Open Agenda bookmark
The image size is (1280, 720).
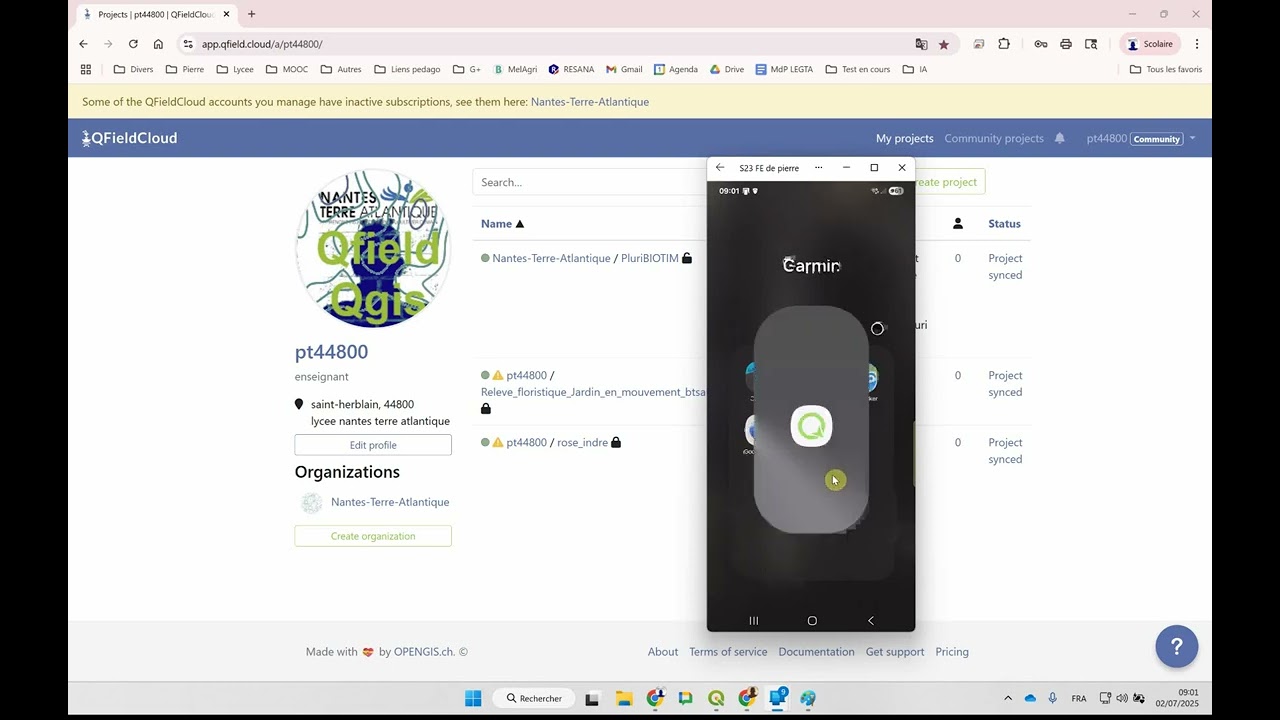(676, 69)
